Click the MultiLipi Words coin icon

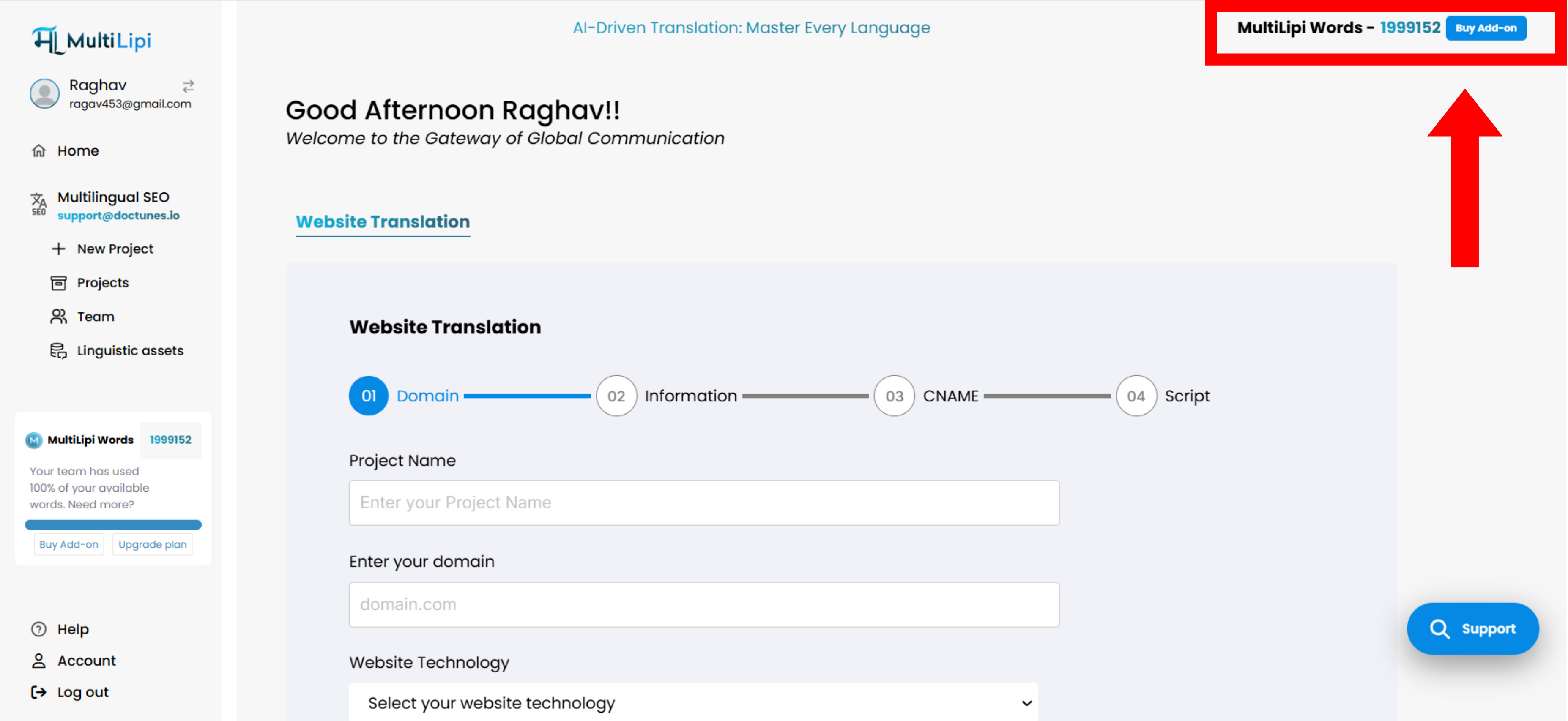(x=33, y=440)
